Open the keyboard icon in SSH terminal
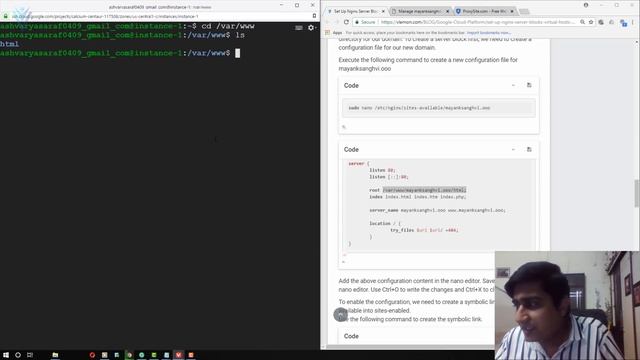 (299, 28)
